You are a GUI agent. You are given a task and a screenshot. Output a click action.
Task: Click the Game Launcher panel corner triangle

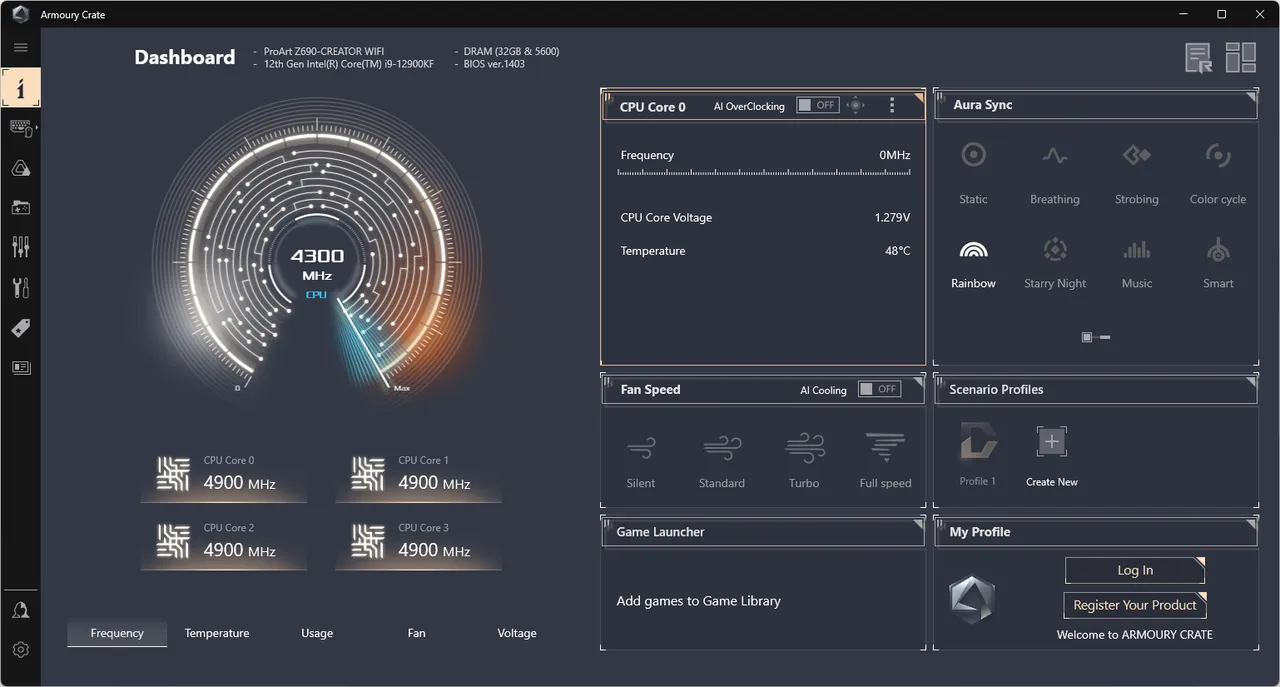(x=919, y=524)
